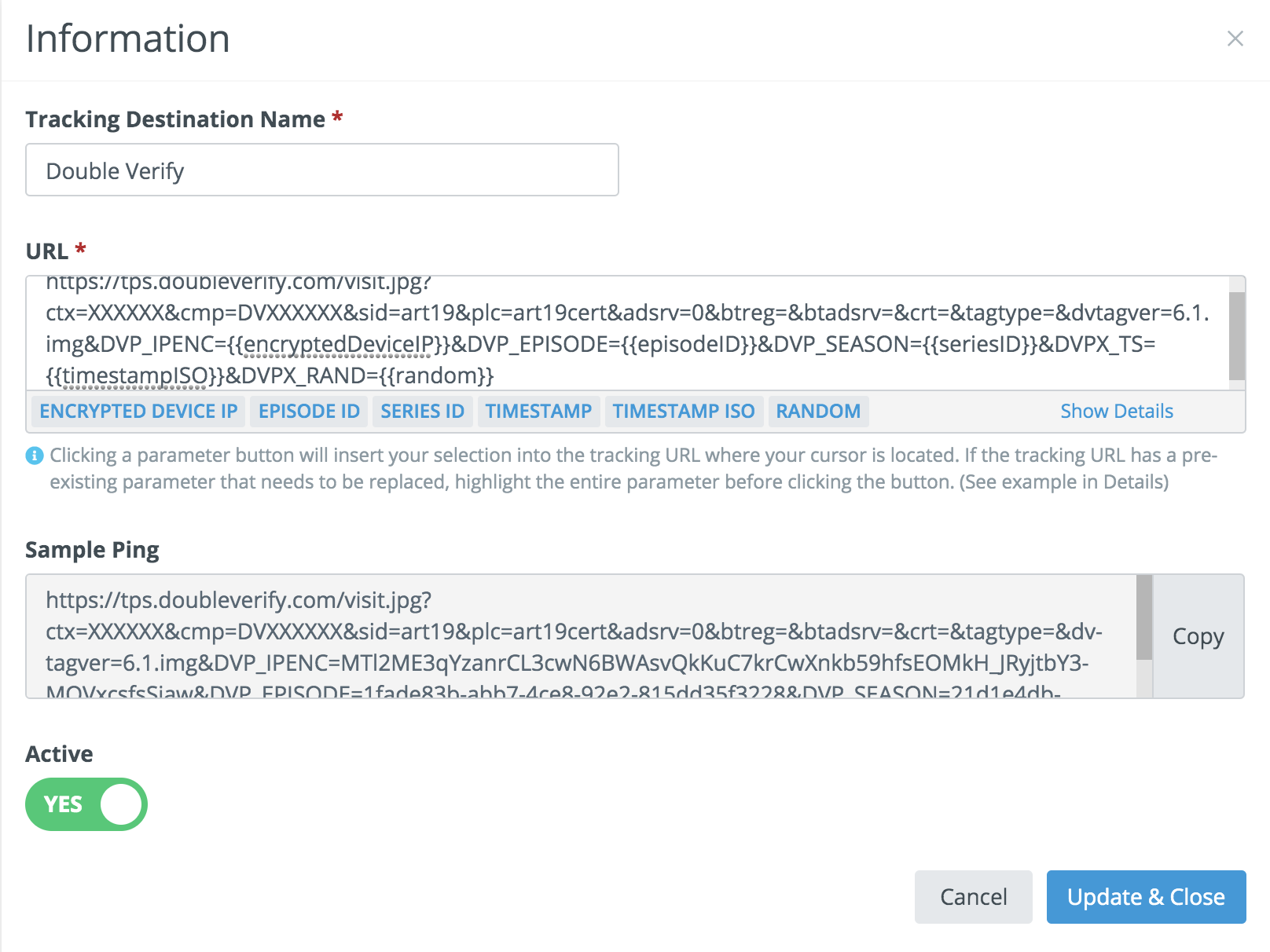Image resolution: width=1270 pixels, height=952 pixels.
Task: Insert the Episode ID parameter
Action: (x=309, y=412)
